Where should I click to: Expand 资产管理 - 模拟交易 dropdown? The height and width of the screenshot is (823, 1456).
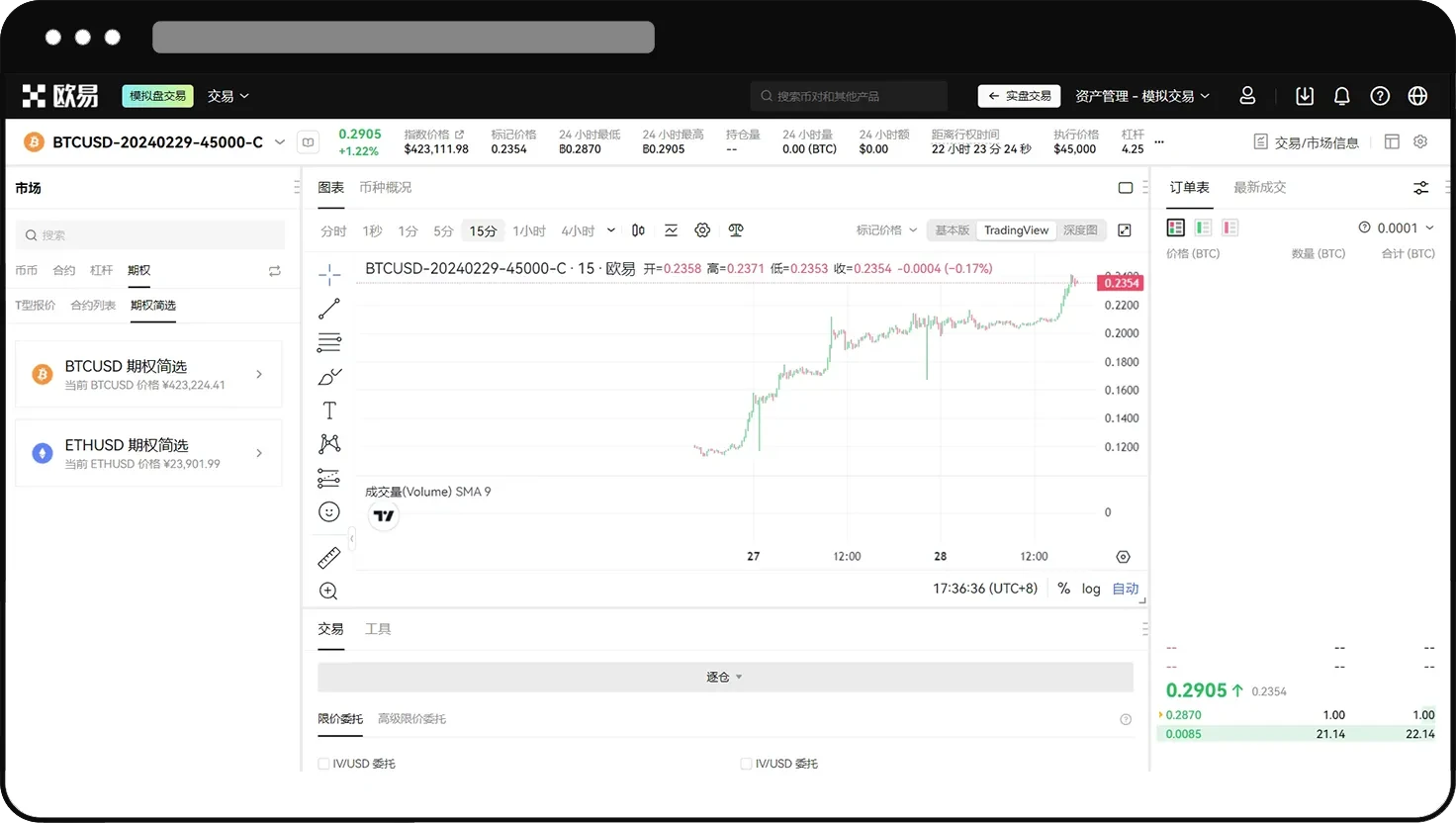1142,96
